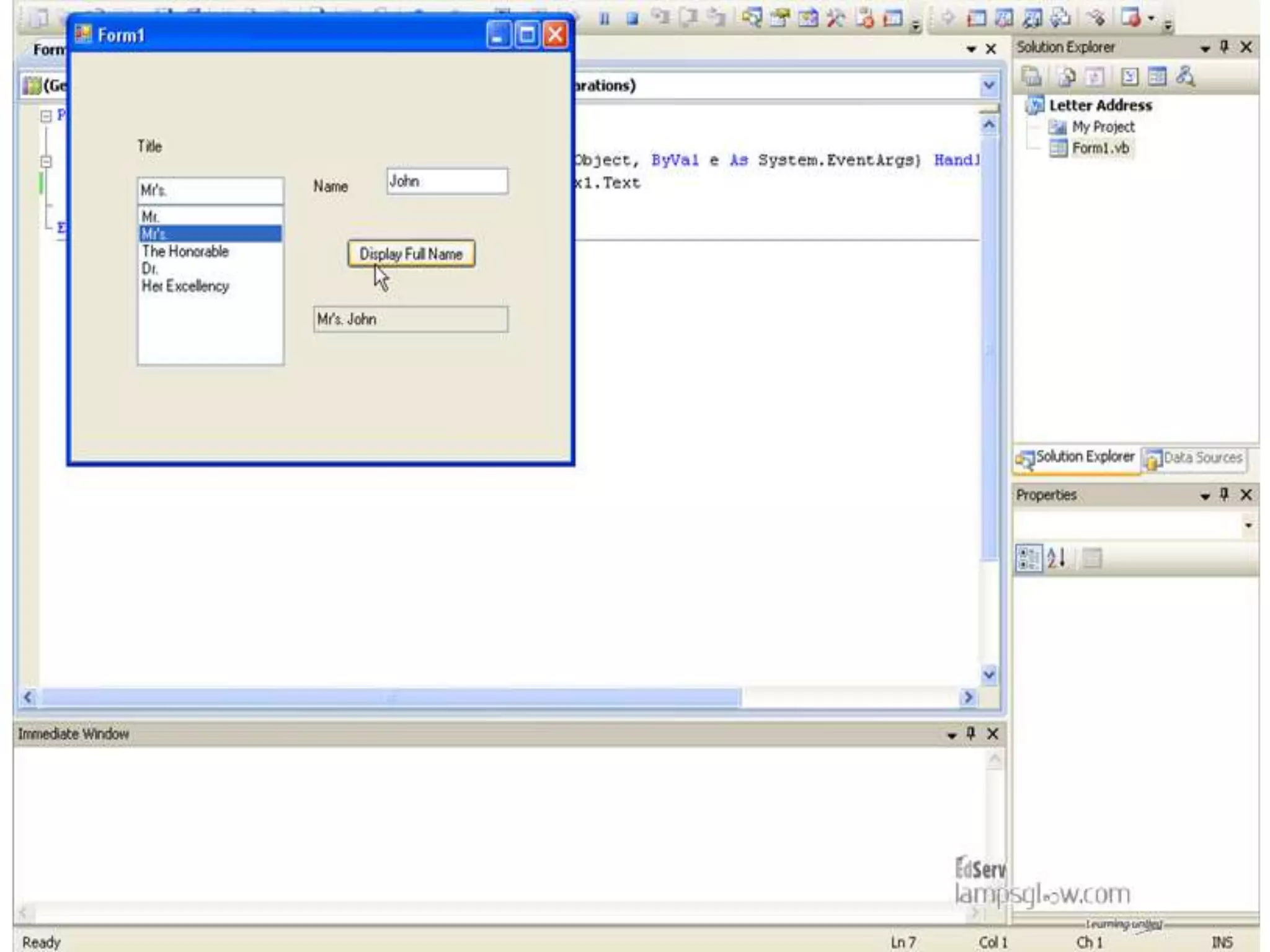This screenshot has width=1270, height=952.
Task: Open the Properties object selector dropdown
Action: click(1248, 526)
